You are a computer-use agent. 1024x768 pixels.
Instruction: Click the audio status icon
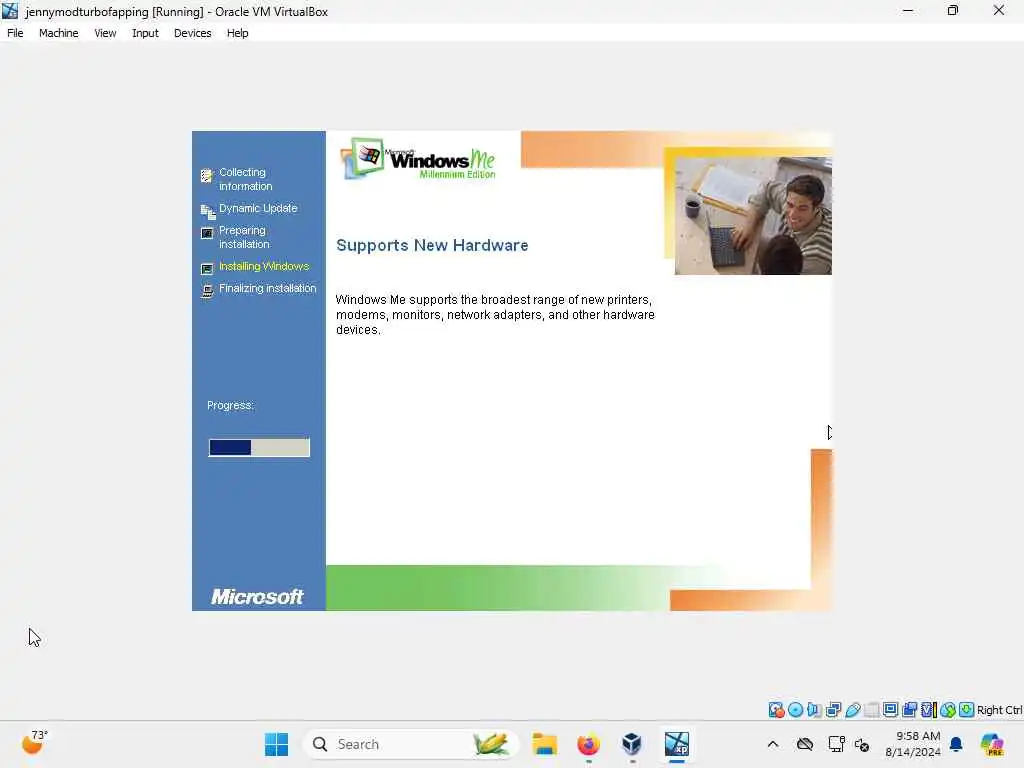click(x=814, y=710)
